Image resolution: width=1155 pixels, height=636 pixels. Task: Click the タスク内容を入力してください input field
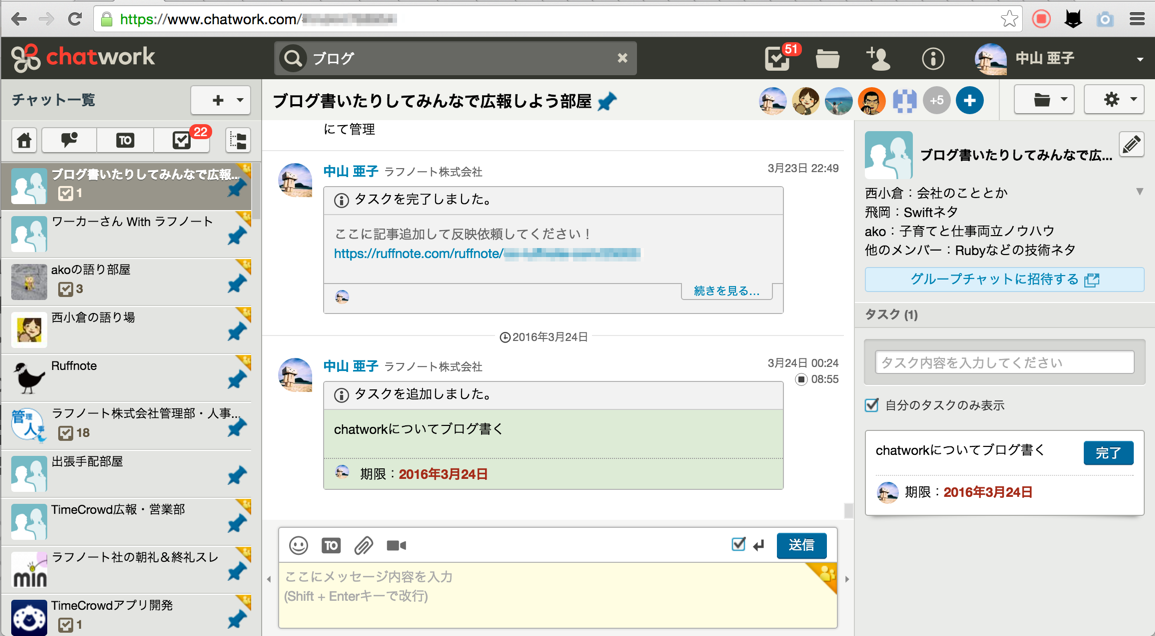pyautogui.click(x=1004, y=362)
